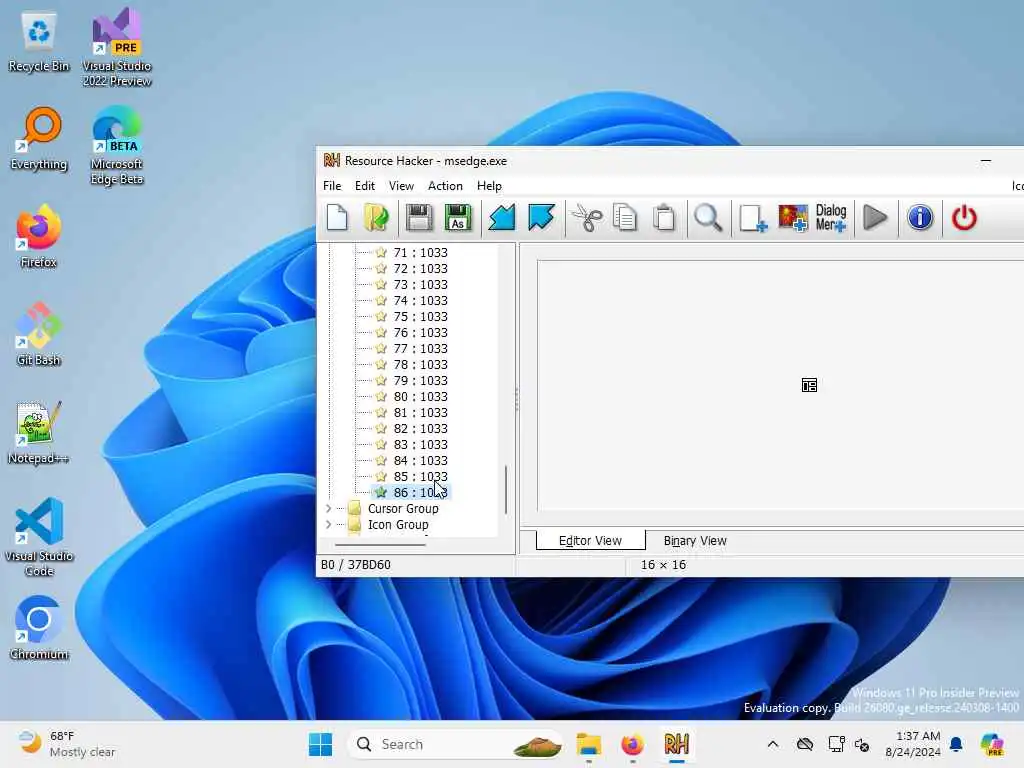Open the Help menu
1024x768 pixels.
(489, 186)
